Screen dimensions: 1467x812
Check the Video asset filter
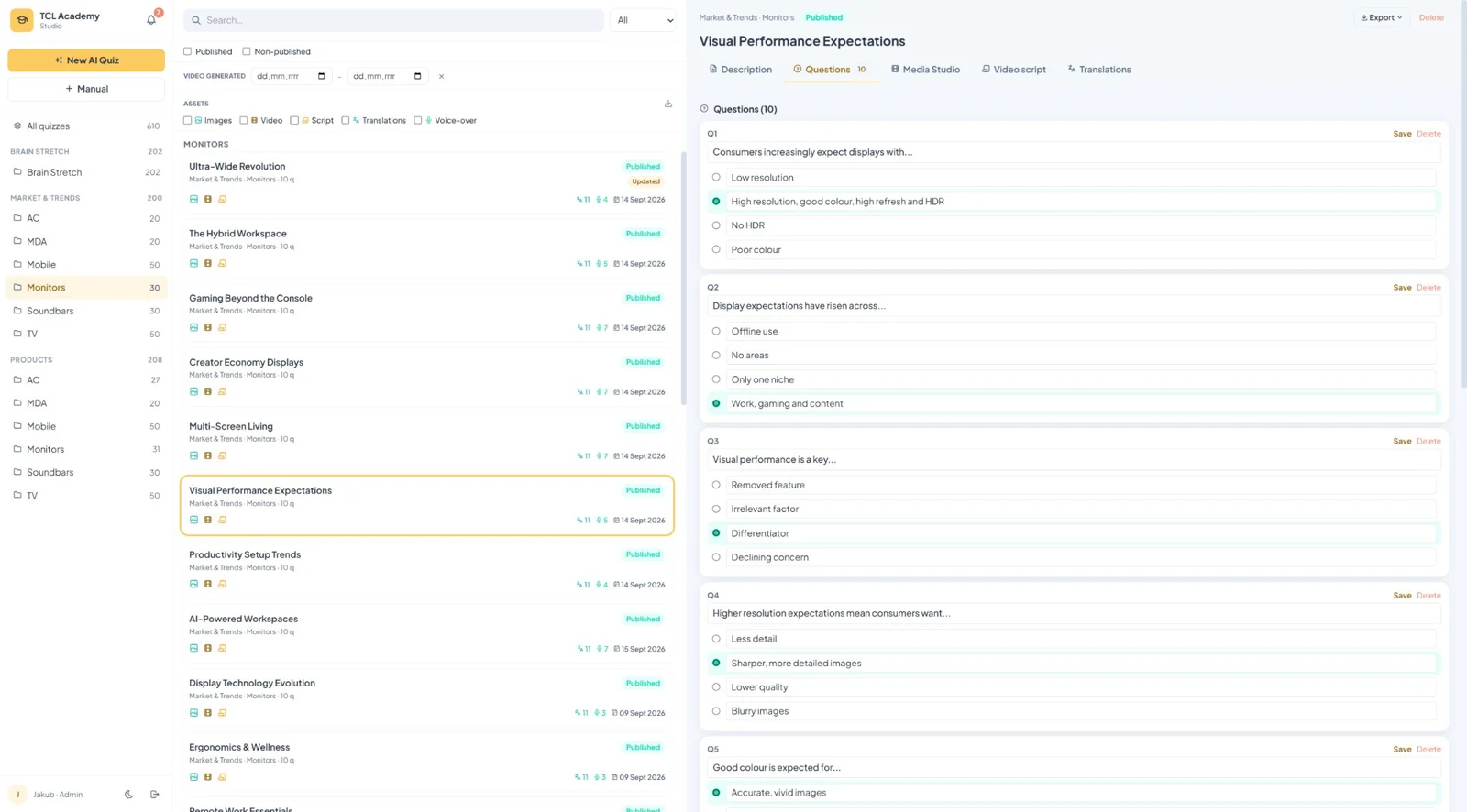(x=244, y=120)
